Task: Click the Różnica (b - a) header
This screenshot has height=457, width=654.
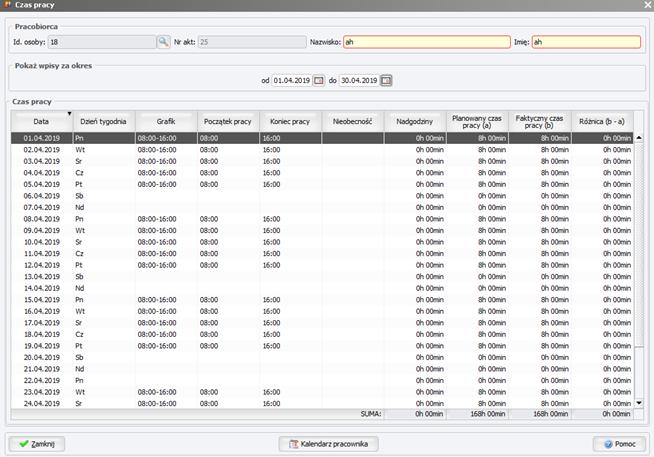Action: 602,121
